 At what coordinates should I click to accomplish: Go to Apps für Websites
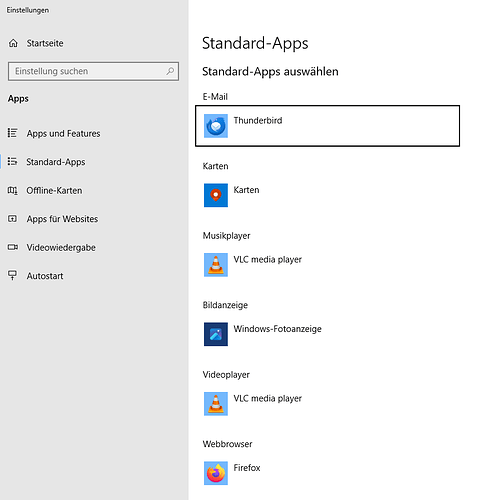pos(62,219)
